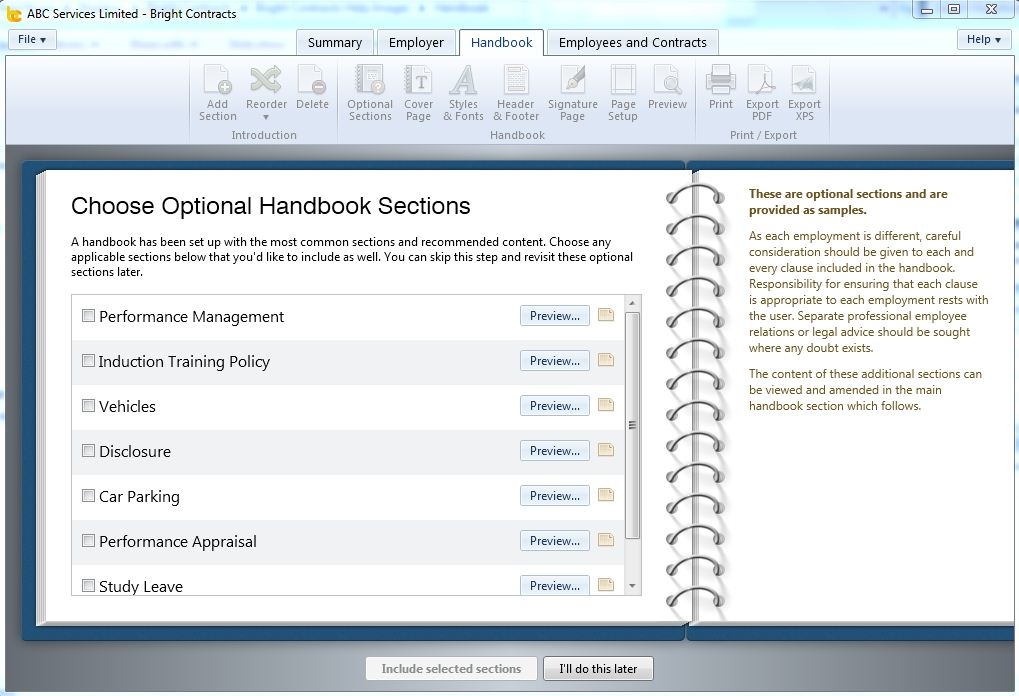The image size is (1019, 696).
Task: Open Styles & Fonts settings
Action: coord(463,93)
